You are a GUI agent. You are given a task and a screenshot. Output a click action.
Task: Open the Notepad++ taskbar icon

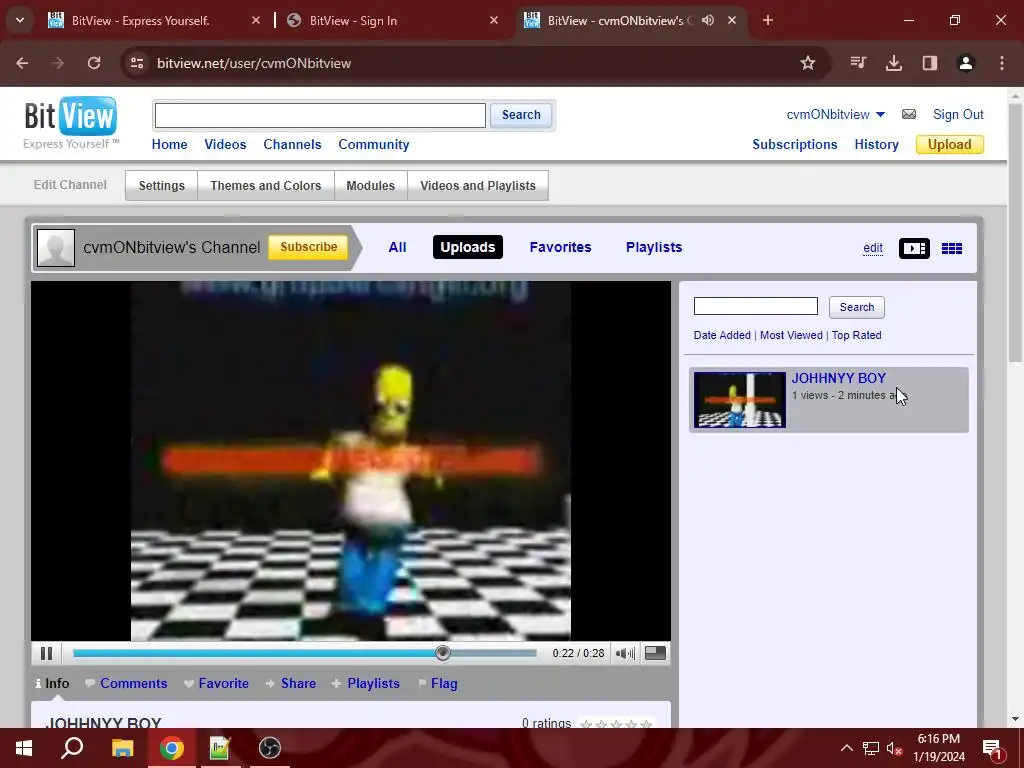pyautogui.click(x=219, y=748)
